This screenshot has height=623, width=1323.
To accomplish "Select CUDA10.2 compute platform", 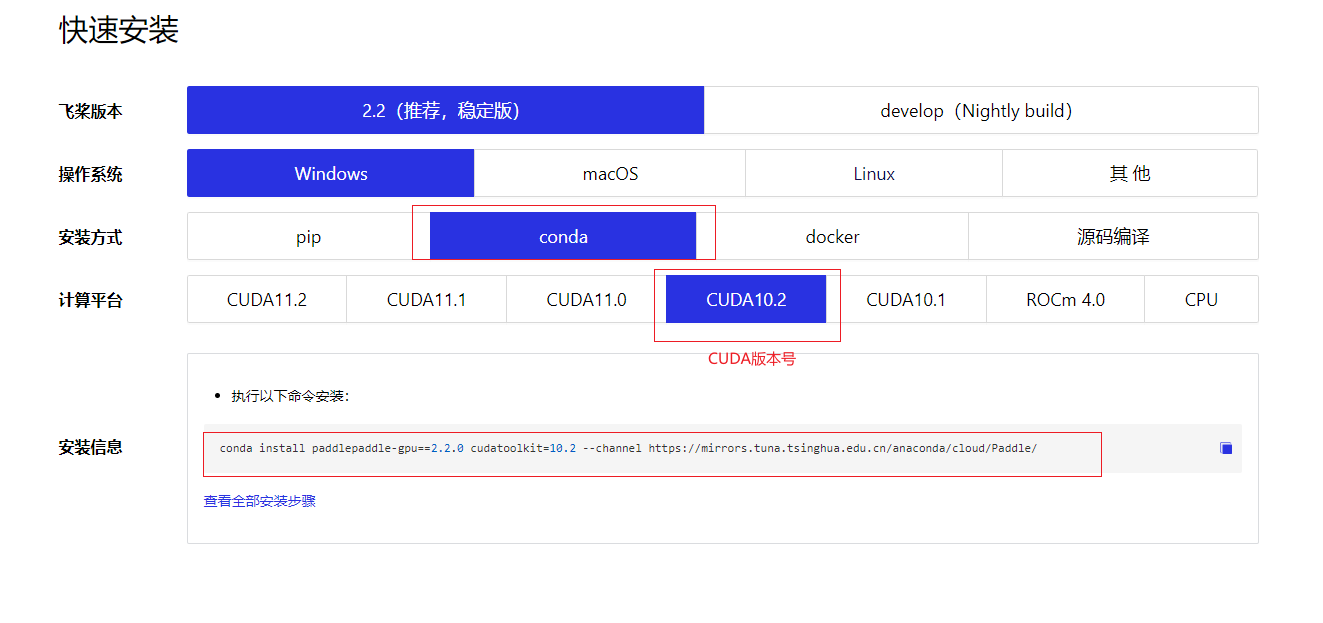I will click(x=746, y=299).
